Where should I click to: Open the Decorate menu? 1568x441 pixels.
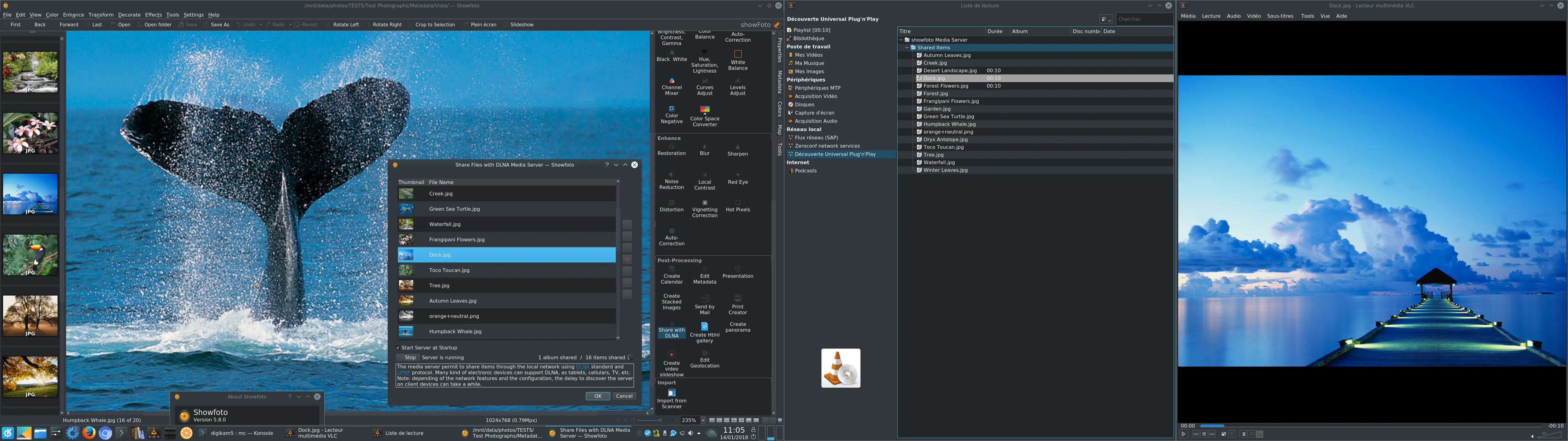[x=129, y=15]
